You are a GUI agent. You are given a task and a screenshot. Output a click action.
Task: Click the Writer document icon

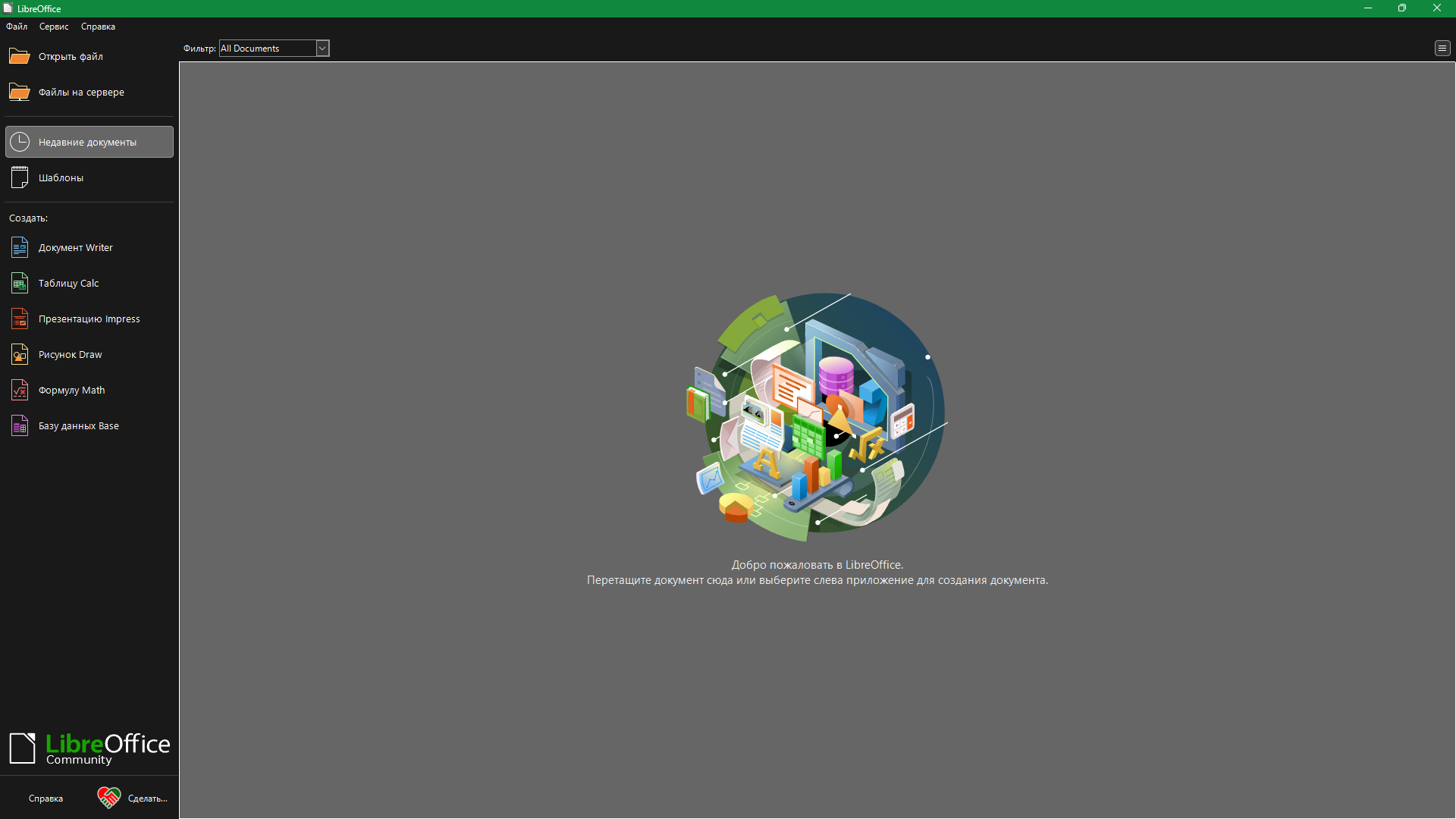point(20,248)
